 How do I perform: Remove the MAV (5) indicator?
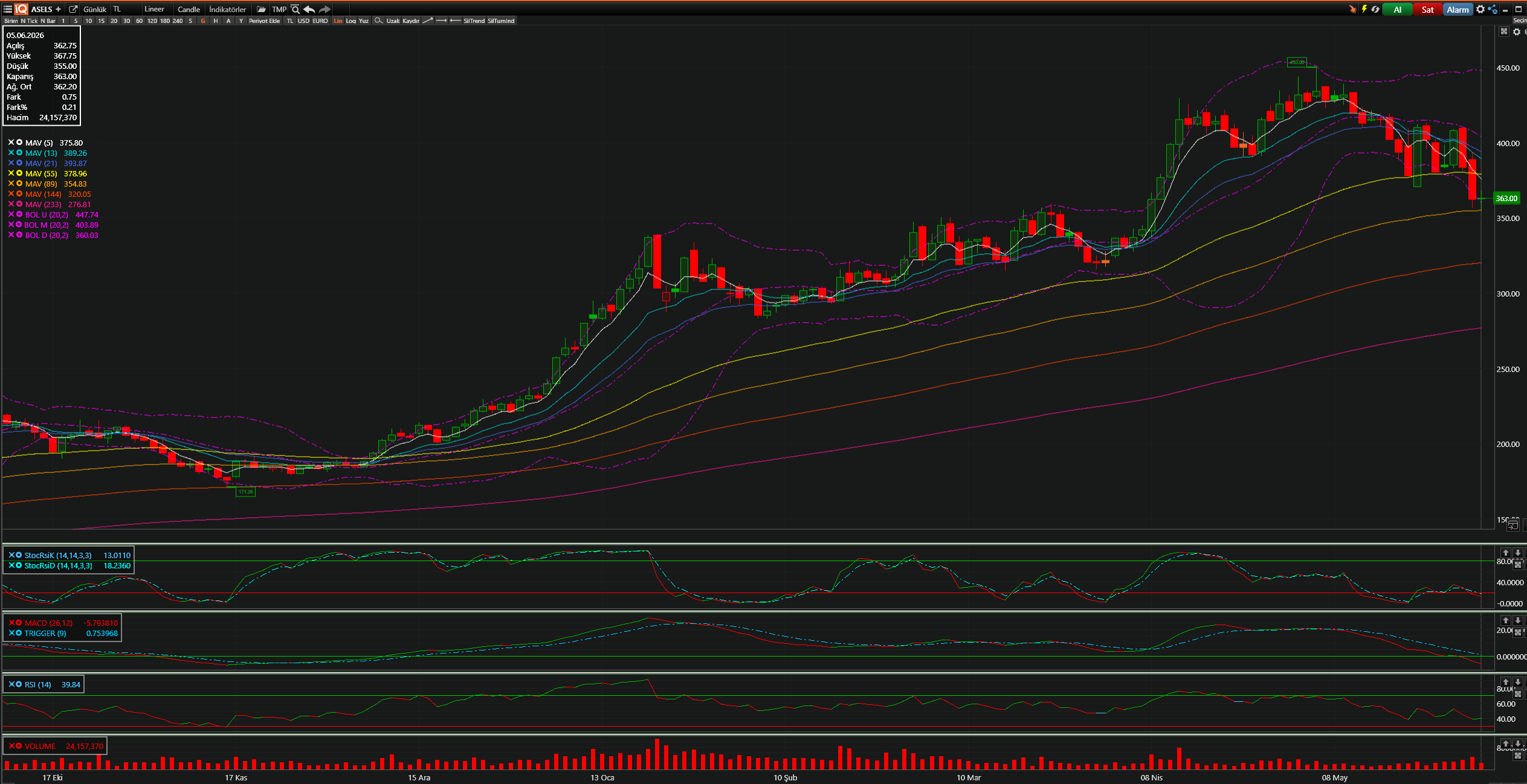(11, 143)
